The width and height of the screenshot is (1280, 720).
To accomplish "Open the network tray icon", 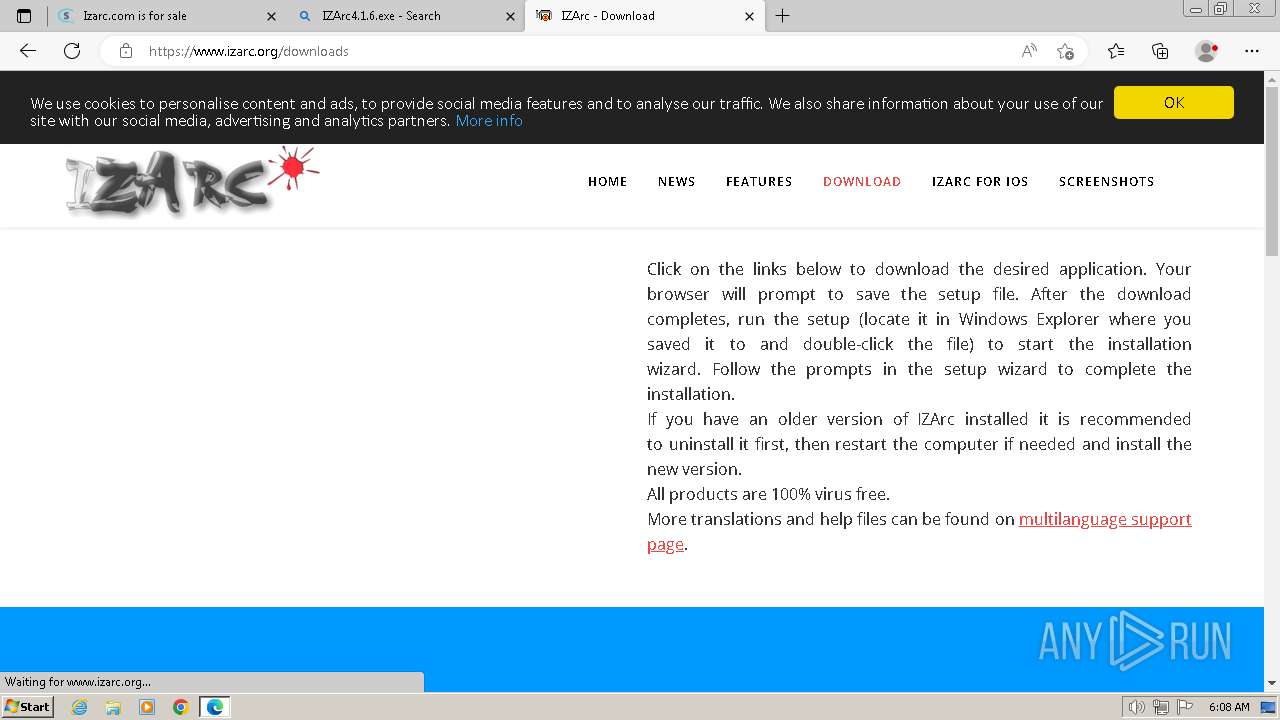I will click(x=1161, y=707).
